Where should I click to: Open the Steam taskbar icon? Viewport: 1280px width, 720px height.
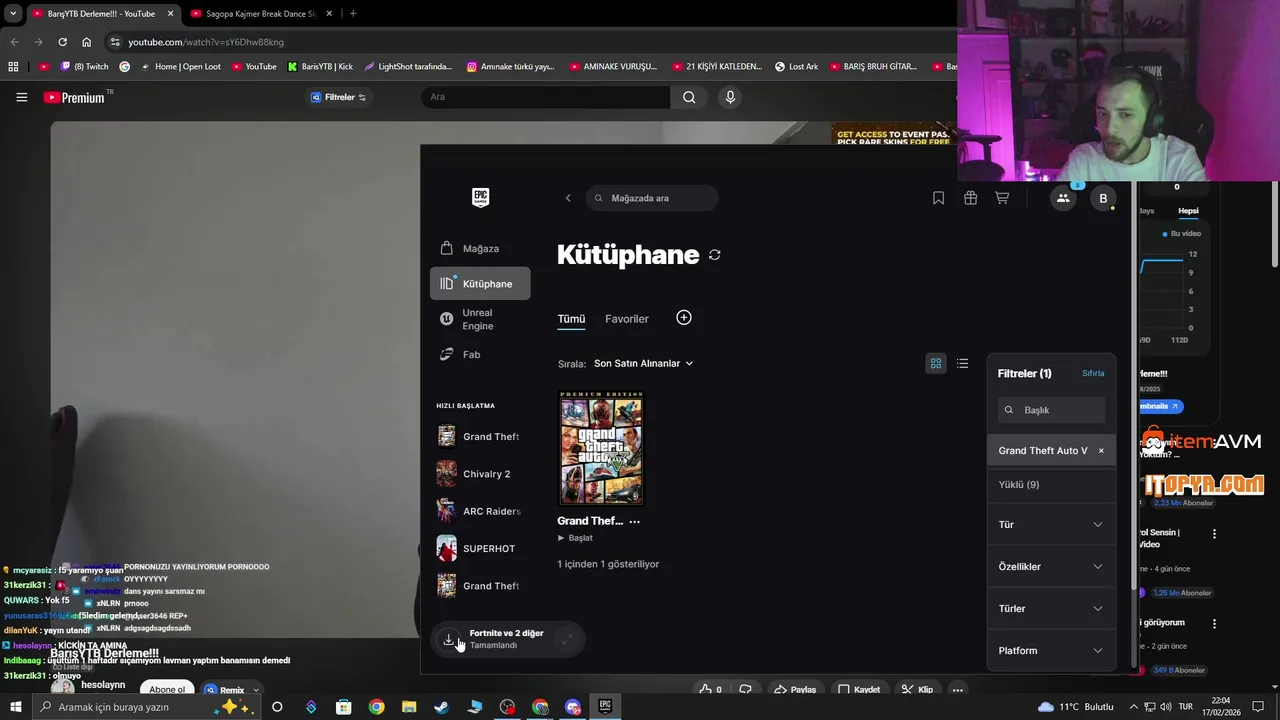pyautogui.click(x=441, y=707)
